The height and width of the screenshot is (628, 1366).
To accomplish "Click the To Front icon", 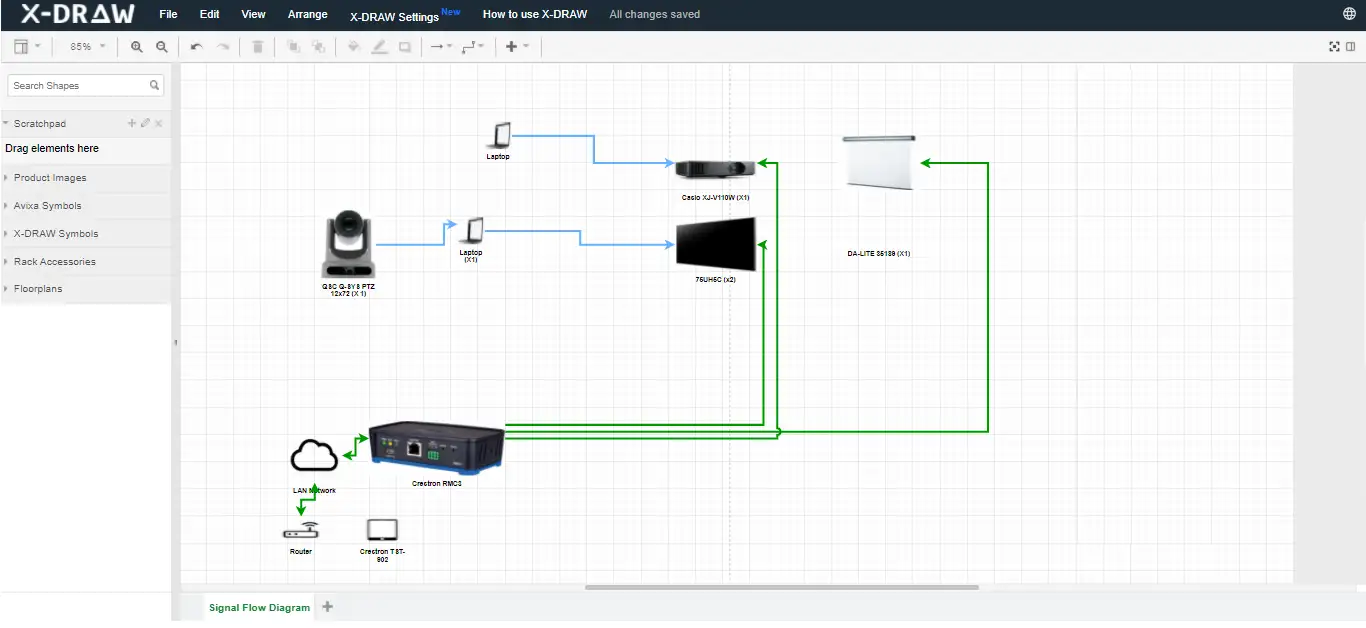I will 291,46.
